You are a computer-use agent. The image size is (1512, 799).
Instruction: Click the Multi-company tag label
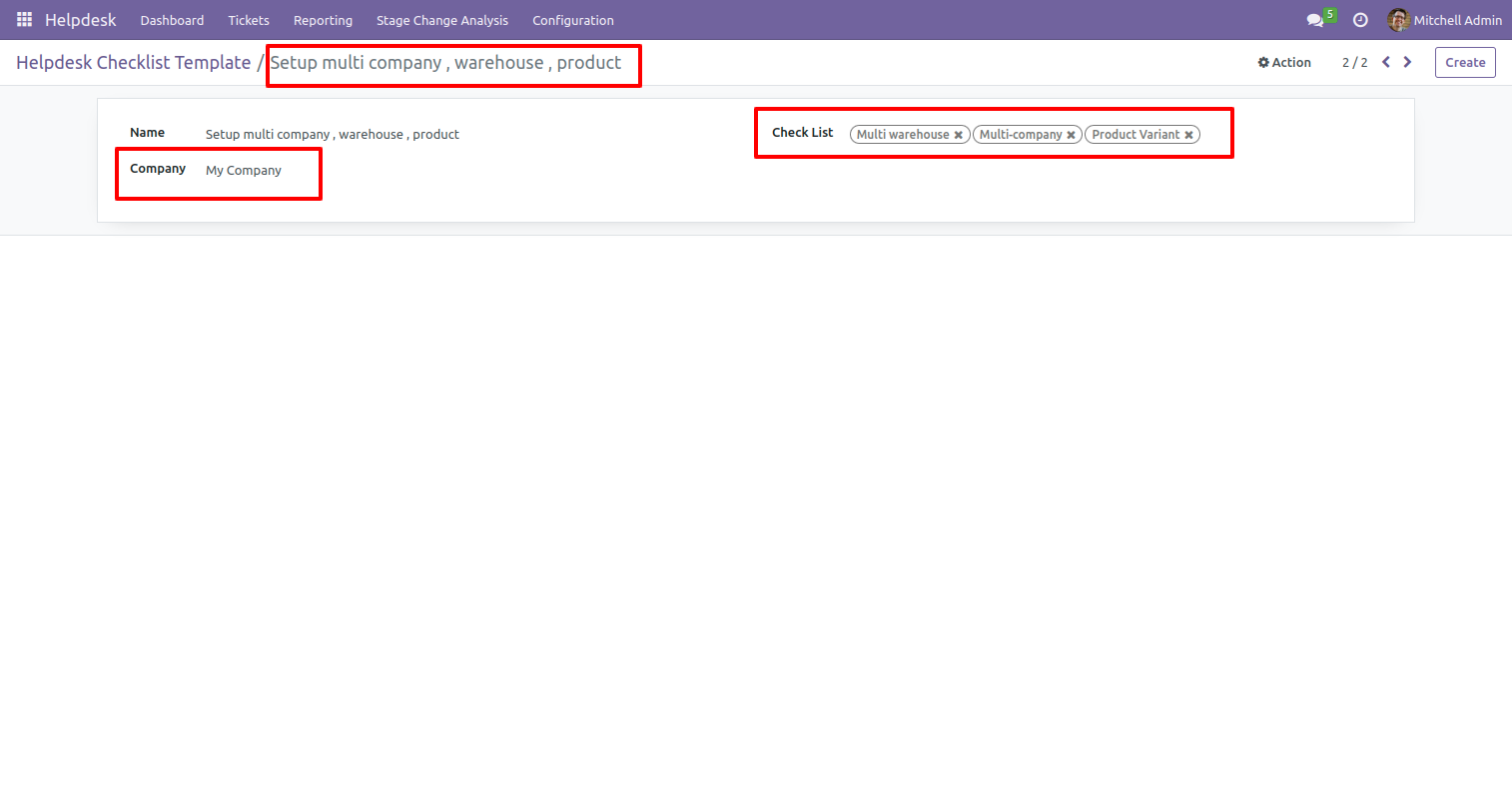coord(1021,135)
